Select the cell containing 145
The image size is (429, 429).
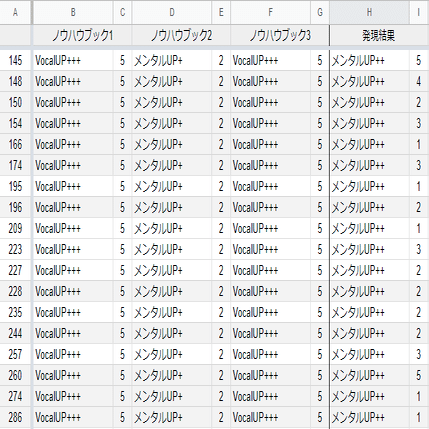pos(15,60)
